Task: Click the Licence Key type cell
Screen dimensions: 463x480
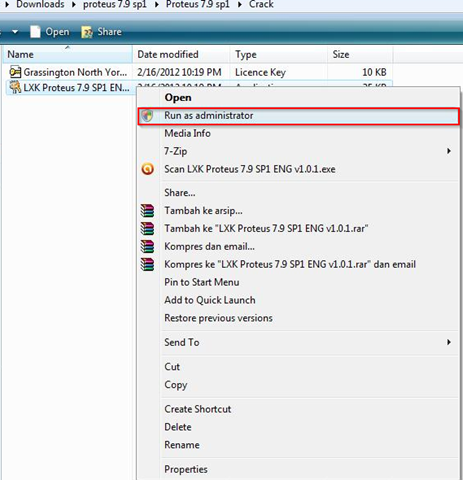Action: click(260, 72)
